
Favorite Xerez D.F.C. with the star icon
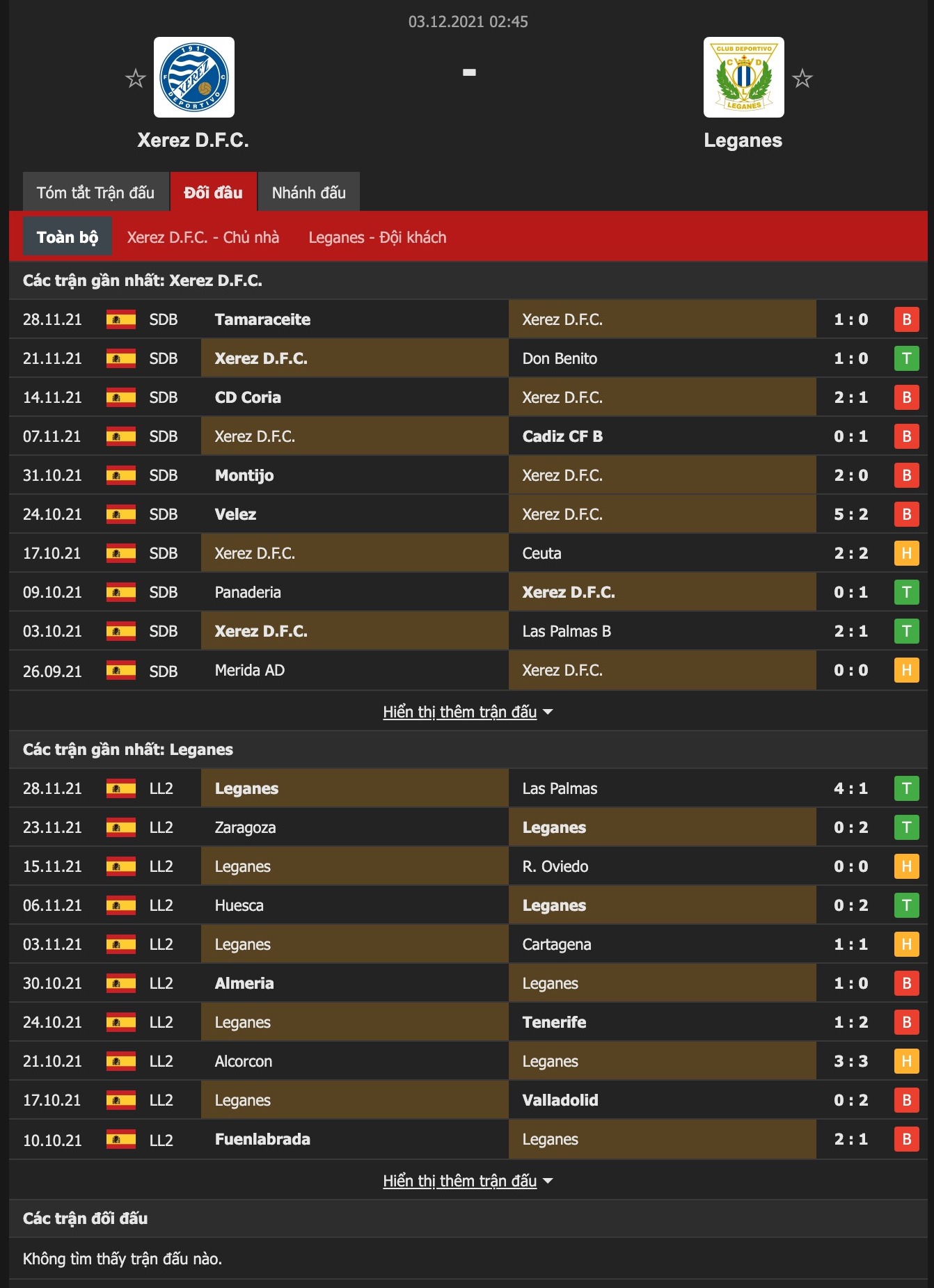(x=136, y=79)
